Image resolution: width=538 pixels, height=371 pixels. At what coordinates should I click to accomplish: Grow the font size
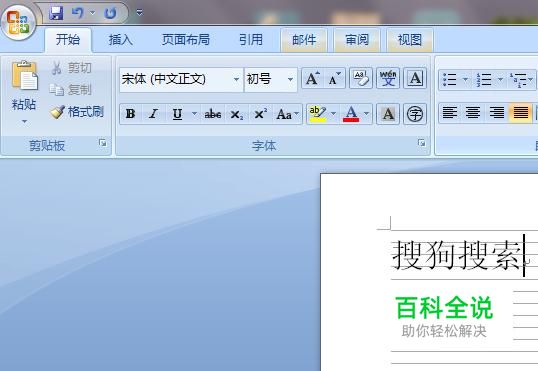pos(313,79)
